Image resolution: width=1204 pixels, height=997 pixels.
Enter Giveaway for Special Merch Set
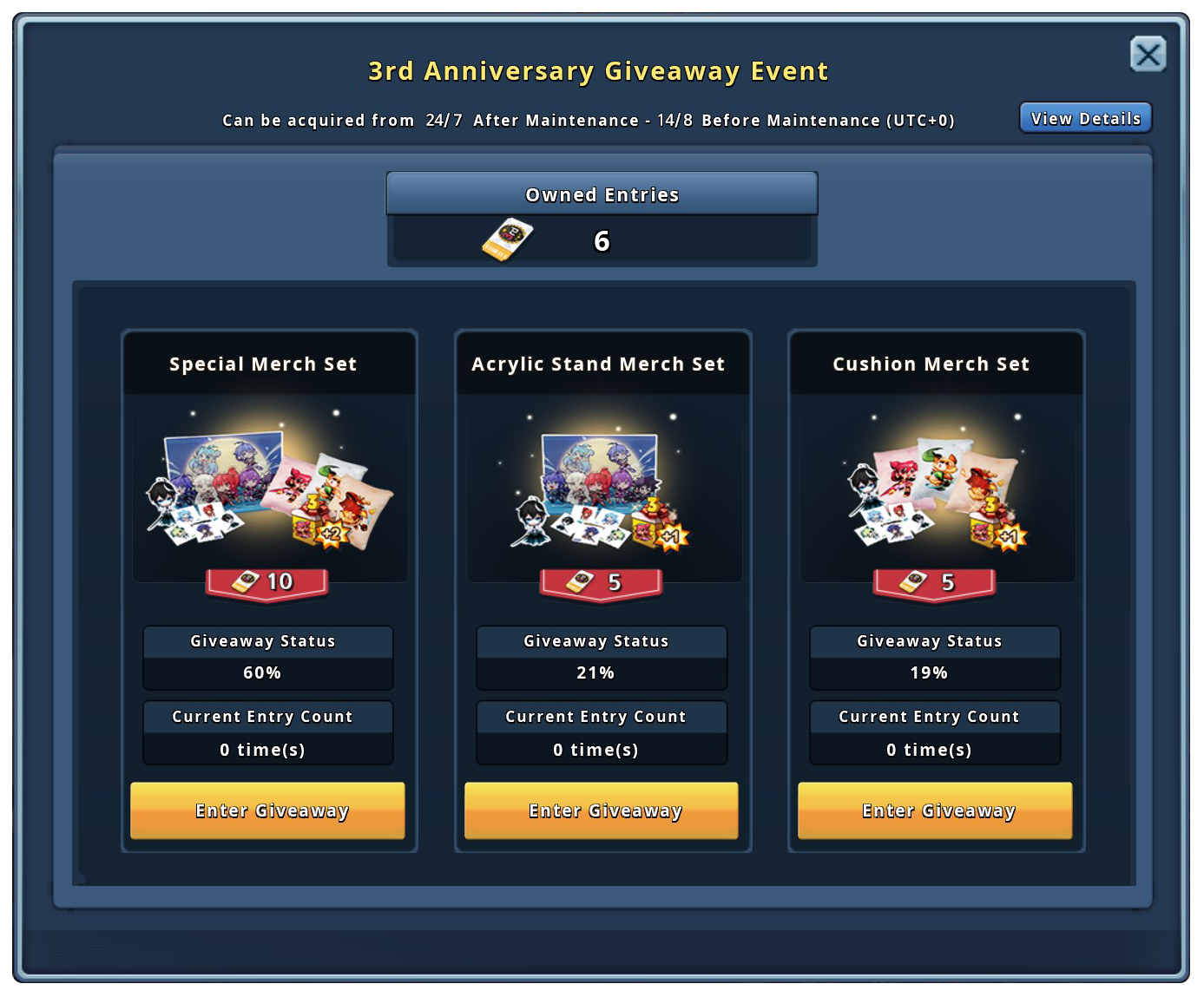(267, 810)
